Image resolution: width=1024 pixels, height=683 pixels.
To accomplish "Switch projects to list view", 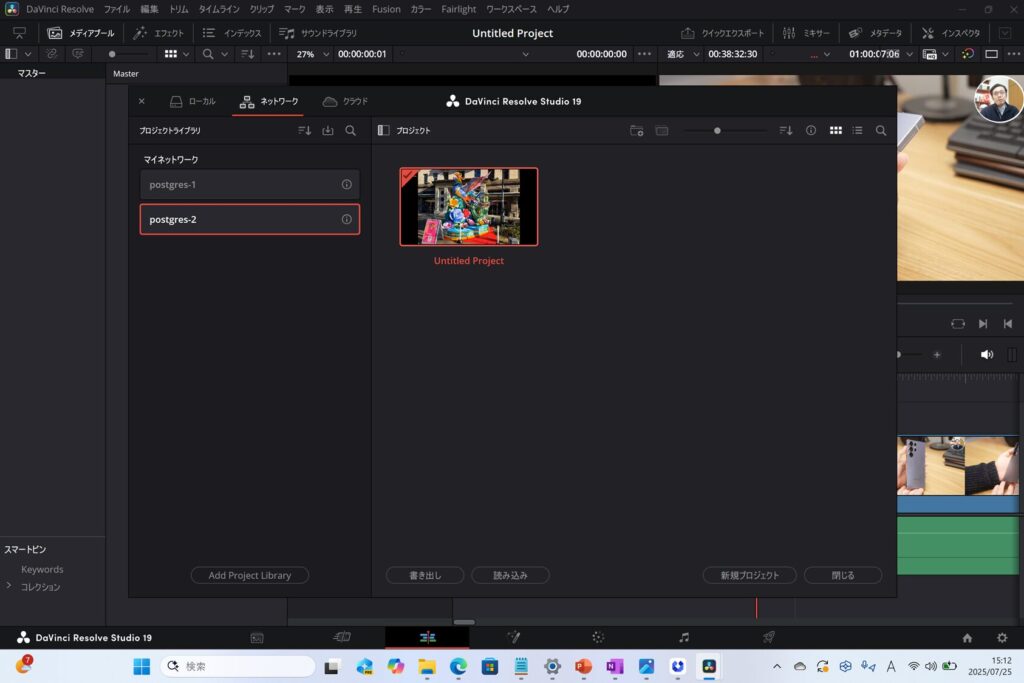I will click(x=857, y=131).
